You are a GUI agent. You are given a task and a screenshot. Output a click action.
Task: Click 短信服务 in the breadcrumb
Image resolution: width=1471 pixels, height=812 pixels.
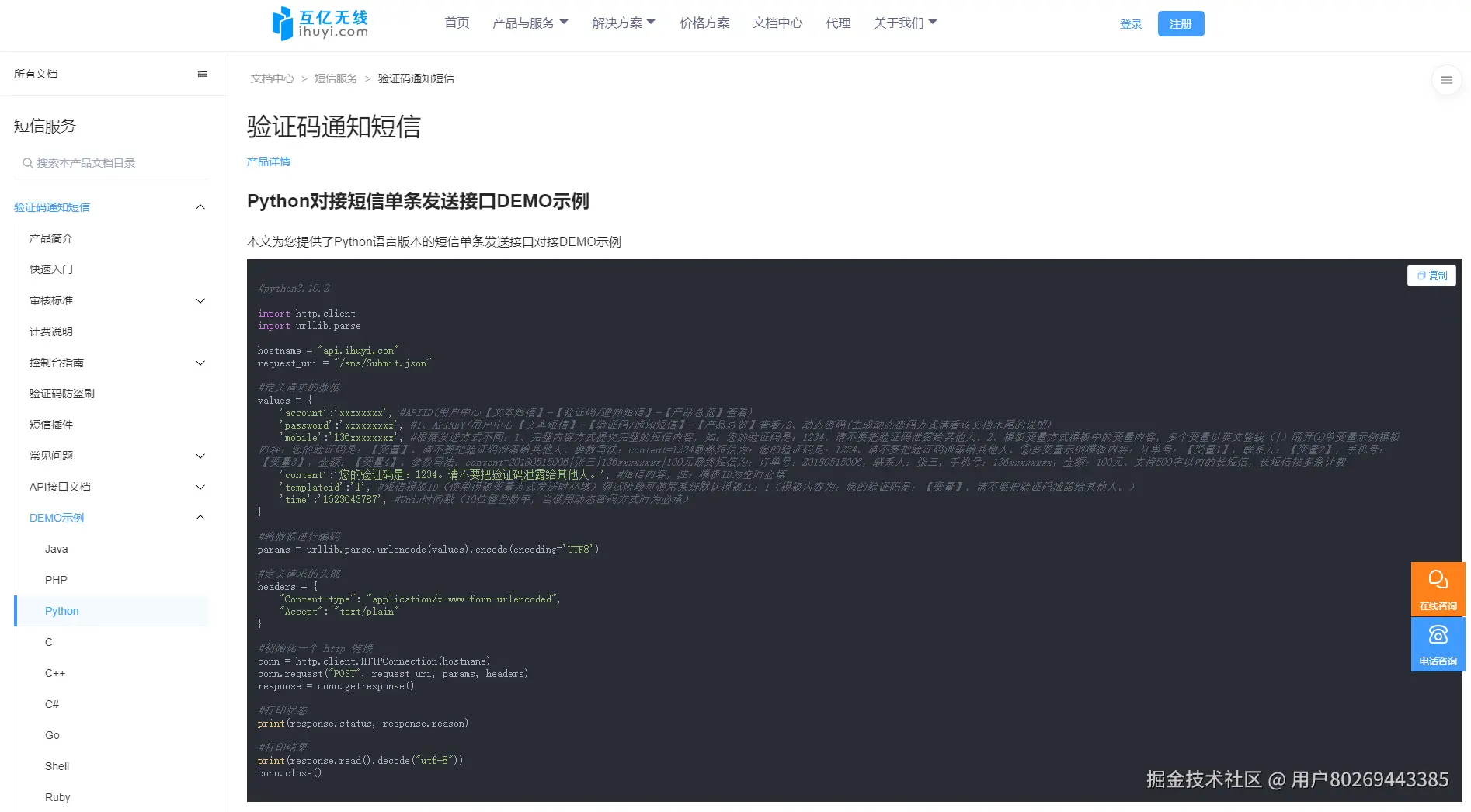click(x=336, y=78)
